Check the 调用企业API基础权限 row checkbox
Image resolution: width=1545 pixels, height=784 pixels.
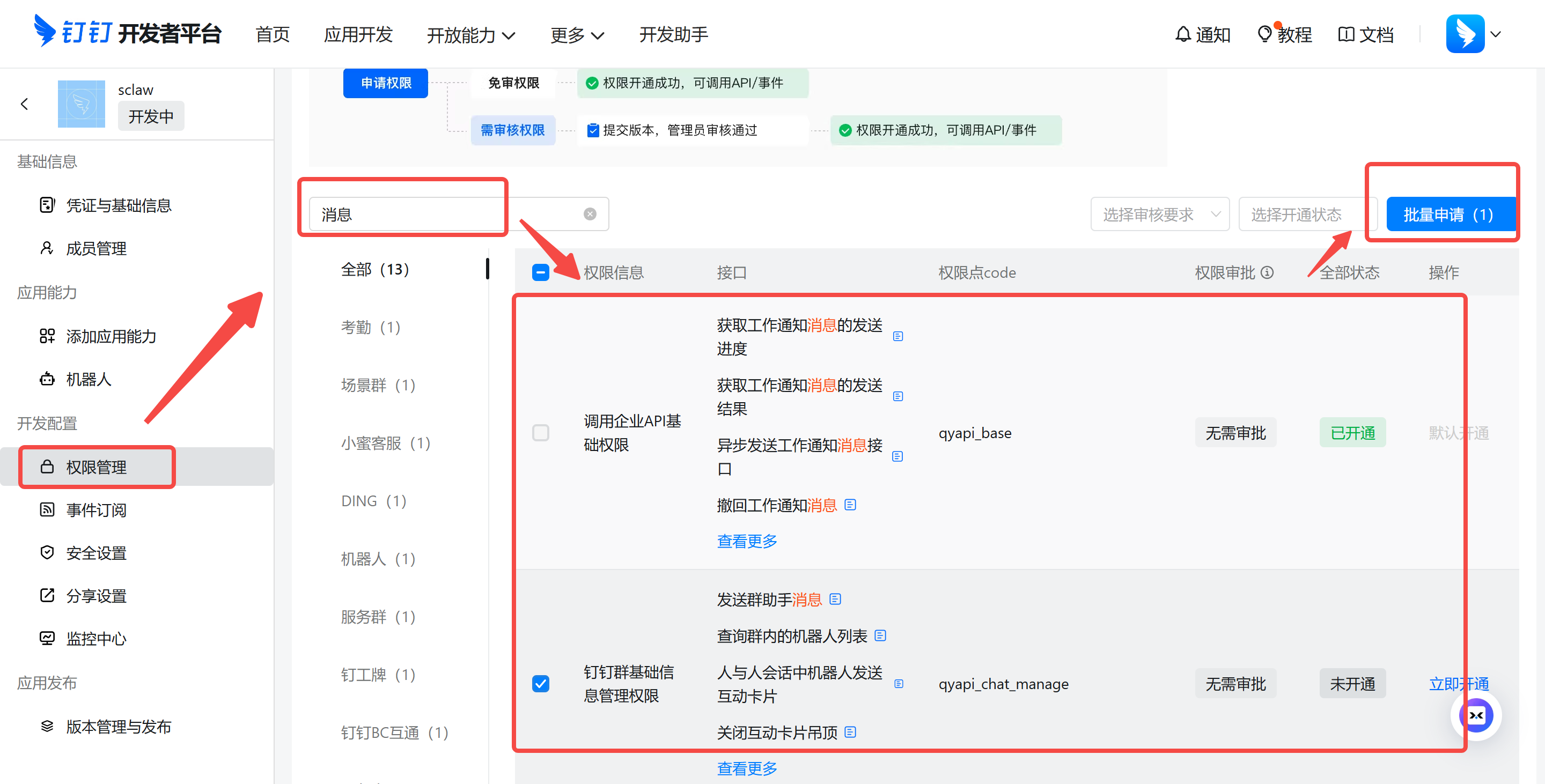tap(540, 433)
